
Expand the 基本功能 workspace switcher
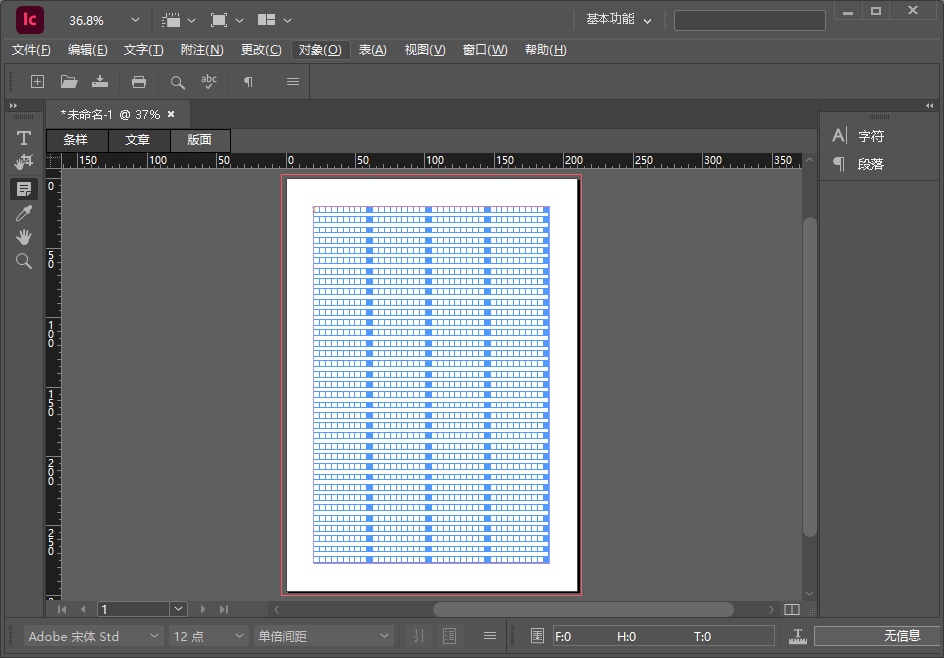pos(619,20)
